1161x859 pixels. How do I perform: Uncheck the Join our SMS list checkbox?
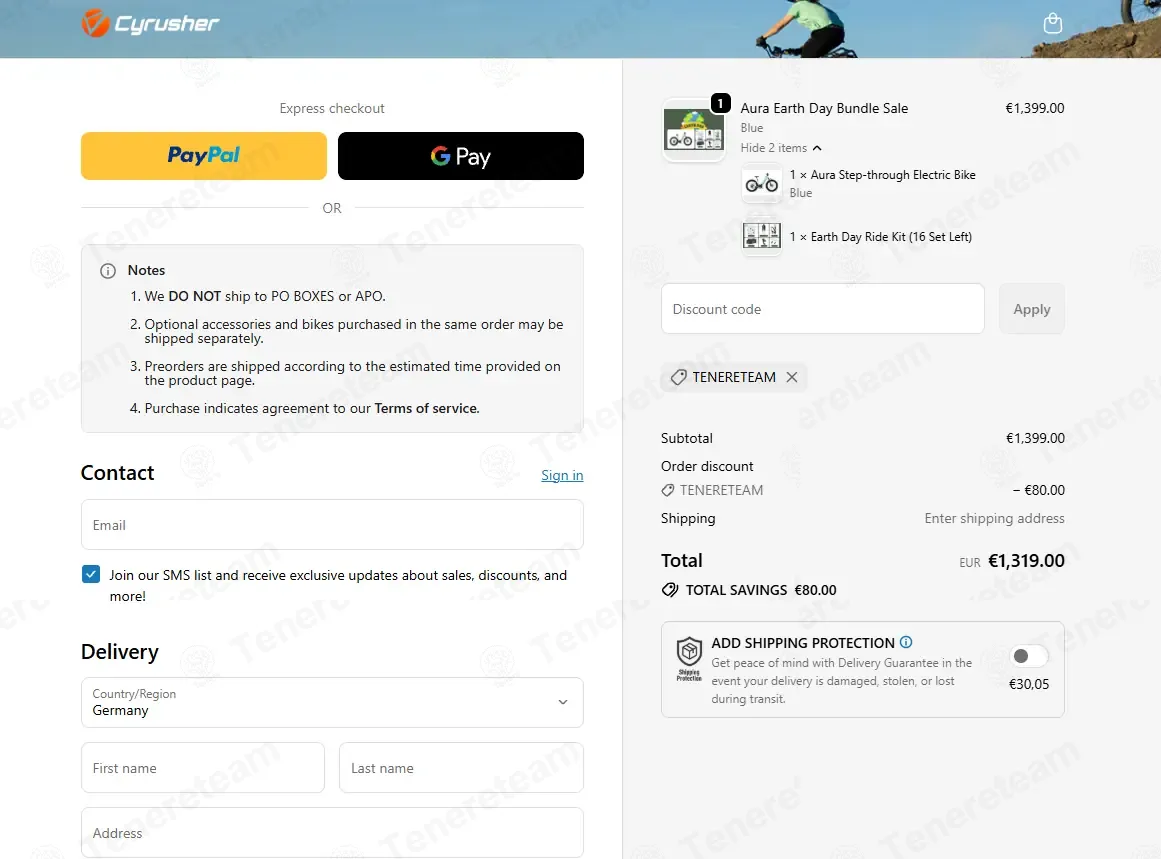point(91,574)
